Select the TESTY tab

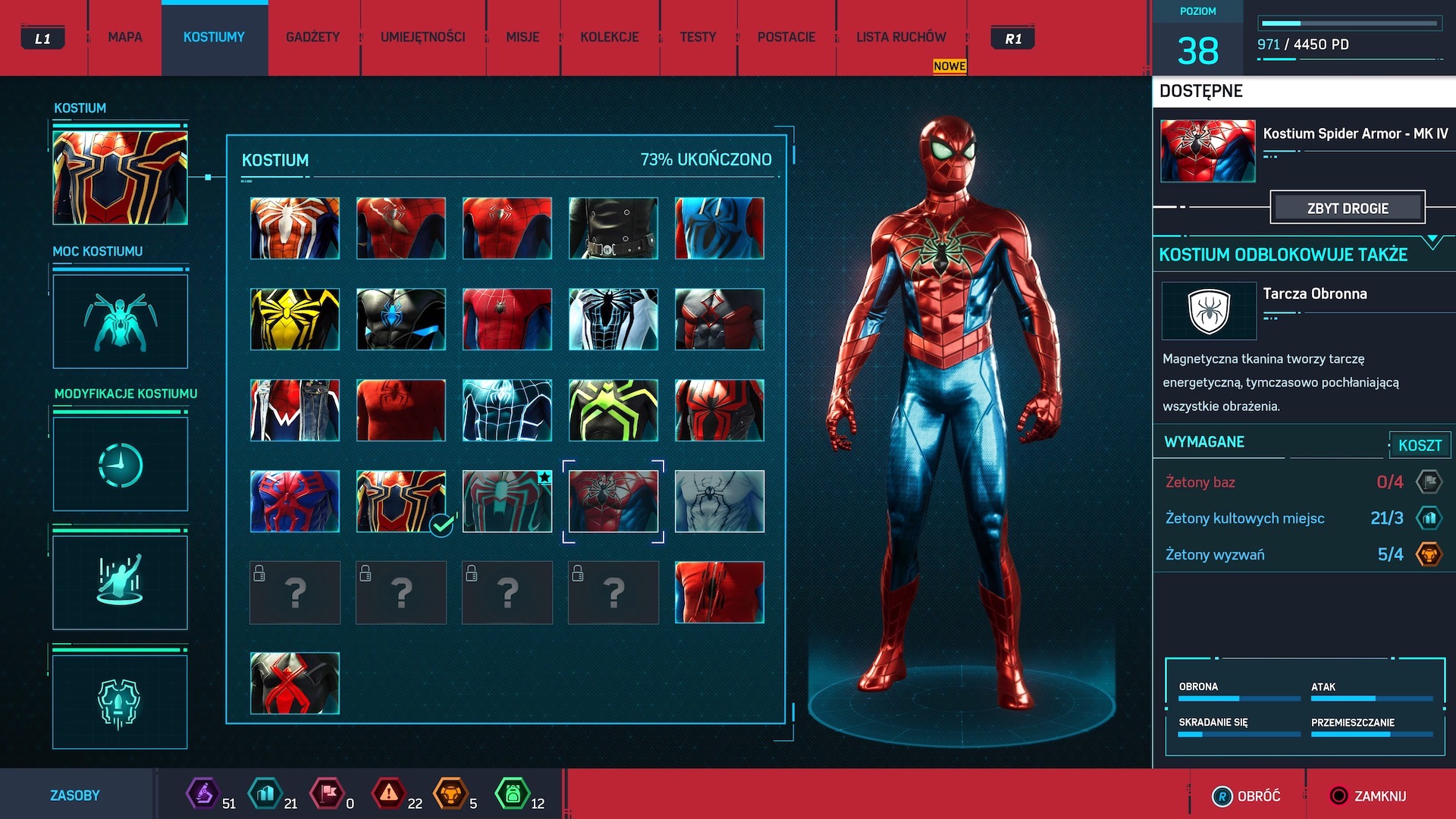click(698, 37)
